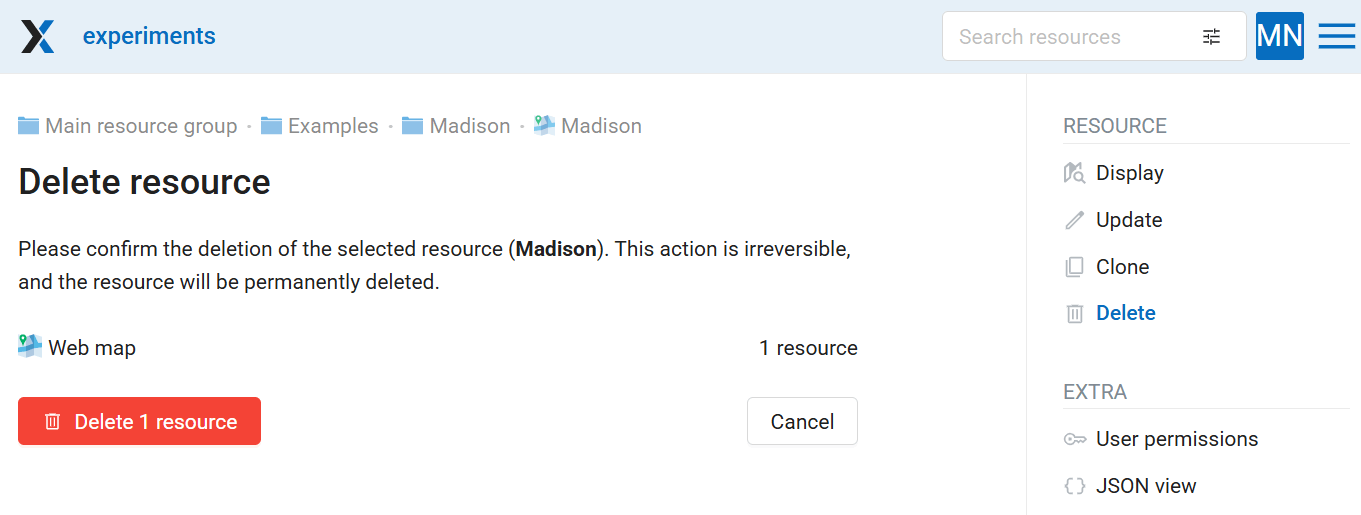Screen dimensions: 1361x515
Task: Click the Update pencil icon
Action: click(1074, 220)
